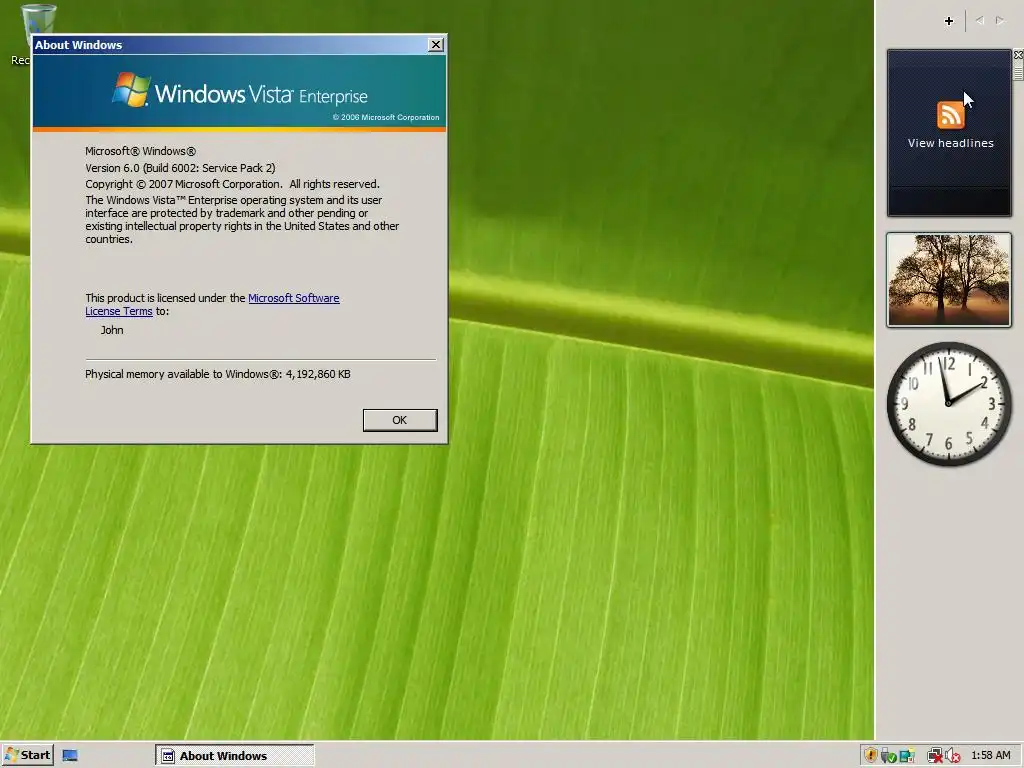The height and width of the screenshot is (768, 1024).
Task: Click the RSS feed icon in gadget
Action: point(950,116)
